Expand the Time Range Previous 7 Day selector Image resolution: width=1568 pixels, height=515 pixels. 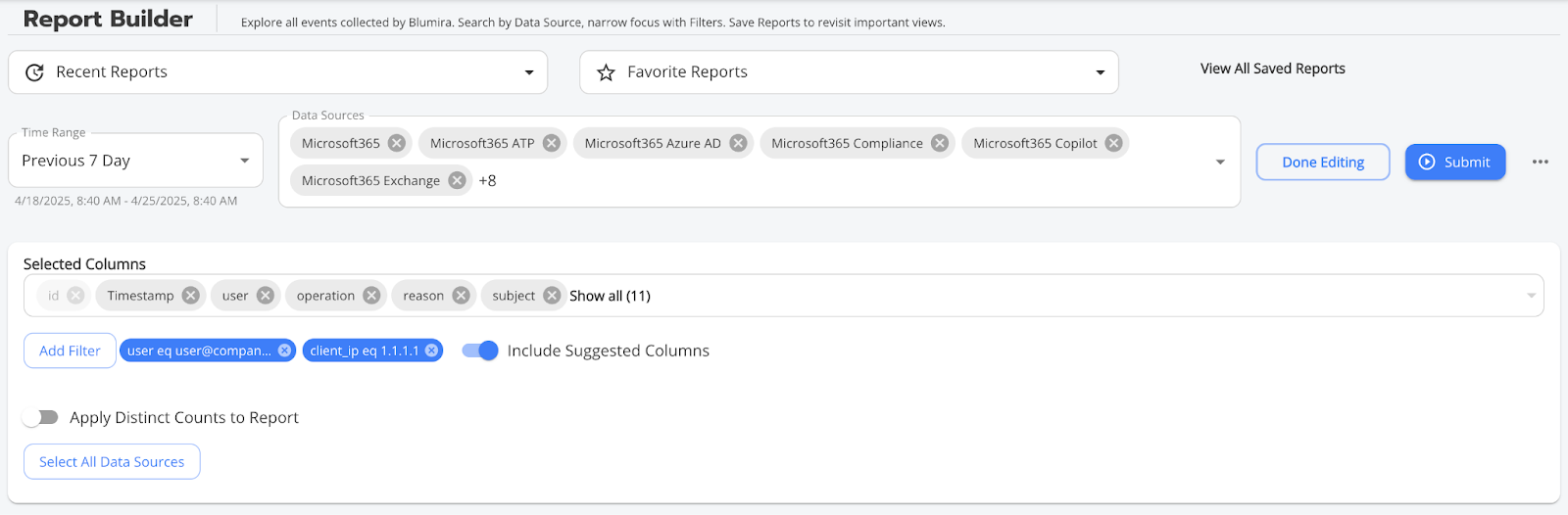coord(135,161)
